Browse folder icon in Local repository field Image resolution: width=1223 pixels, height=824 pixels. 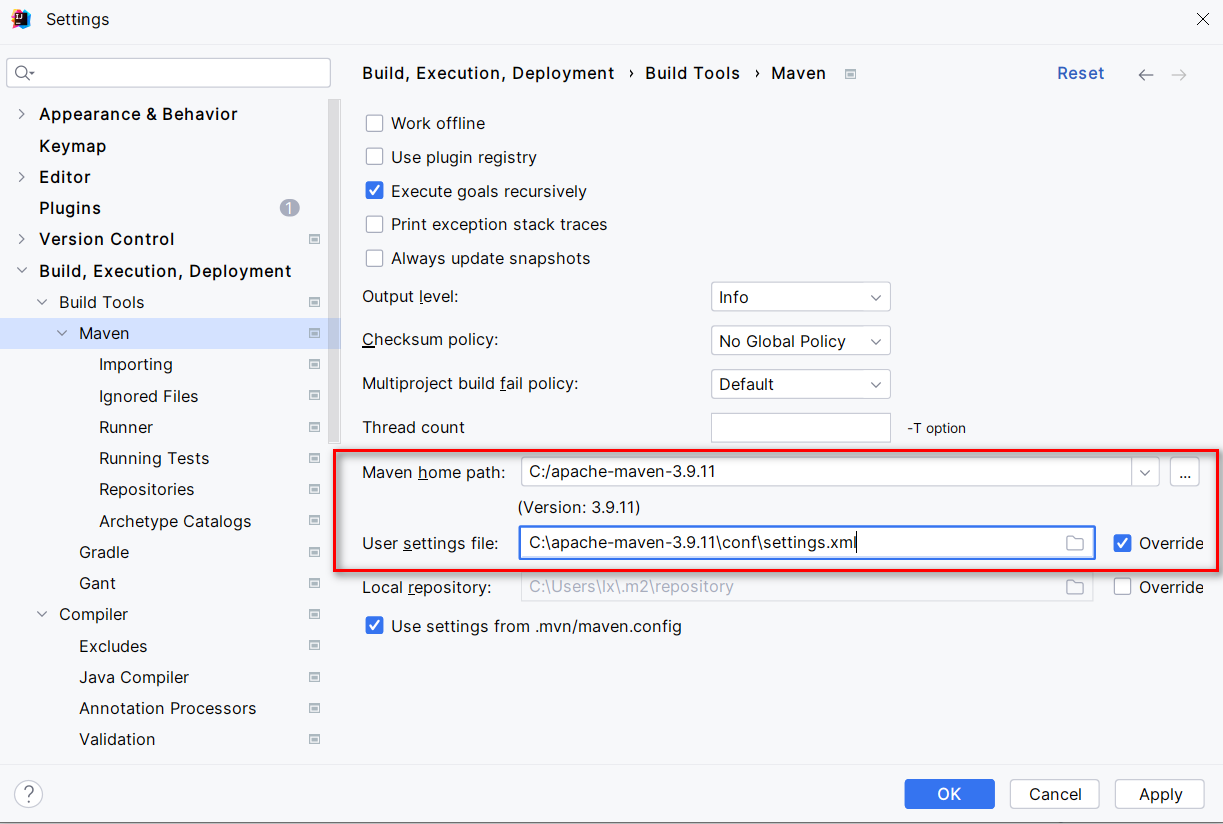[1075, 587]
